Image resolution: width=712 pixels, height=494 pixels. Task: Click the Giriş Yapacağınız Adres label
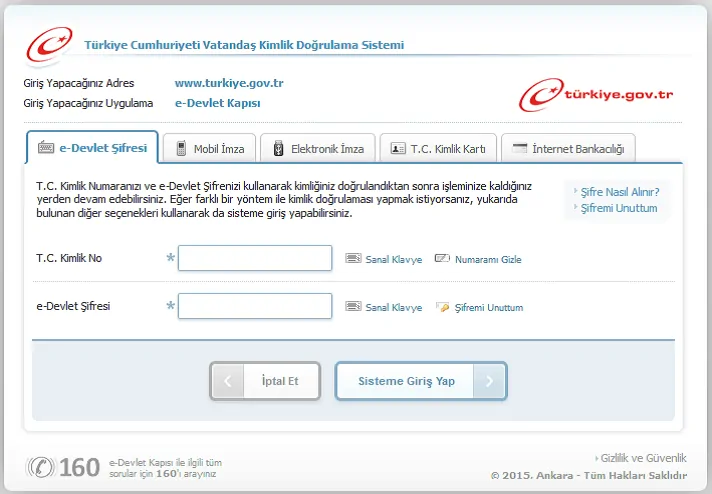pos(79,84)
